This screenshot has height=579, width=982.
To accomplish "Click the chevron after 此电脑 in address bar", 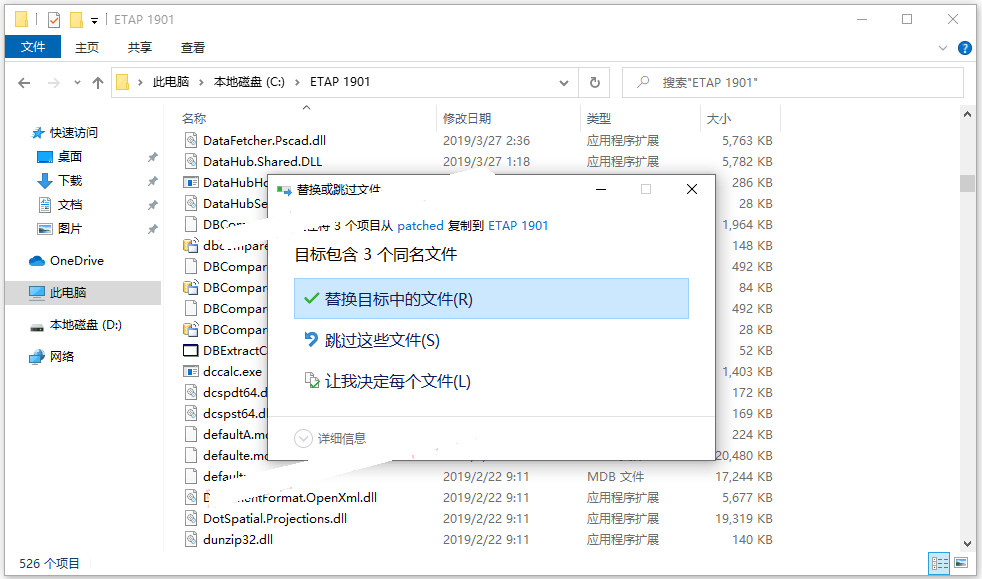I will [x=201, y=83].
